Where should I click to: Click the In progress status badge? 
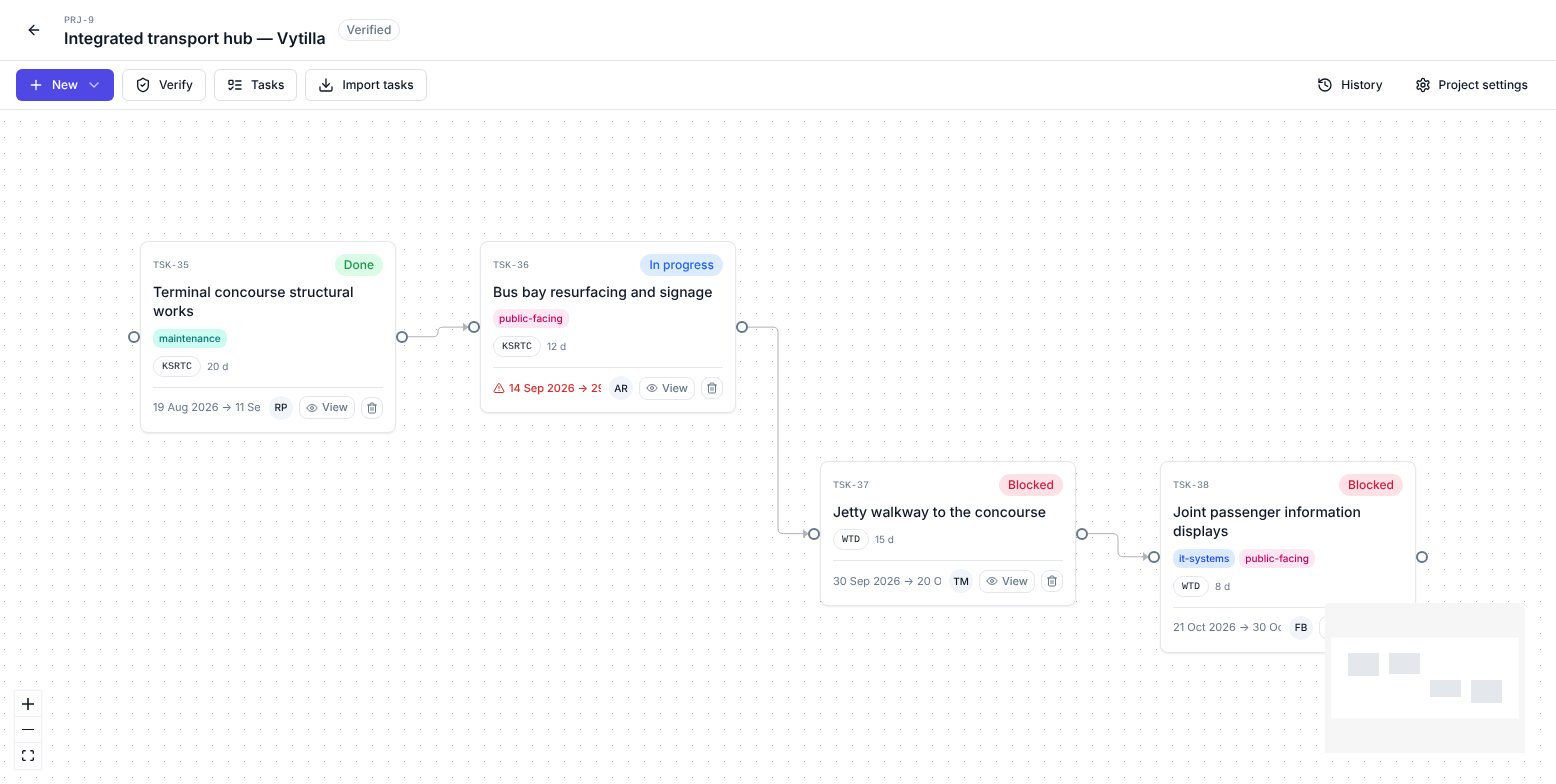click(x=681, y=265)
